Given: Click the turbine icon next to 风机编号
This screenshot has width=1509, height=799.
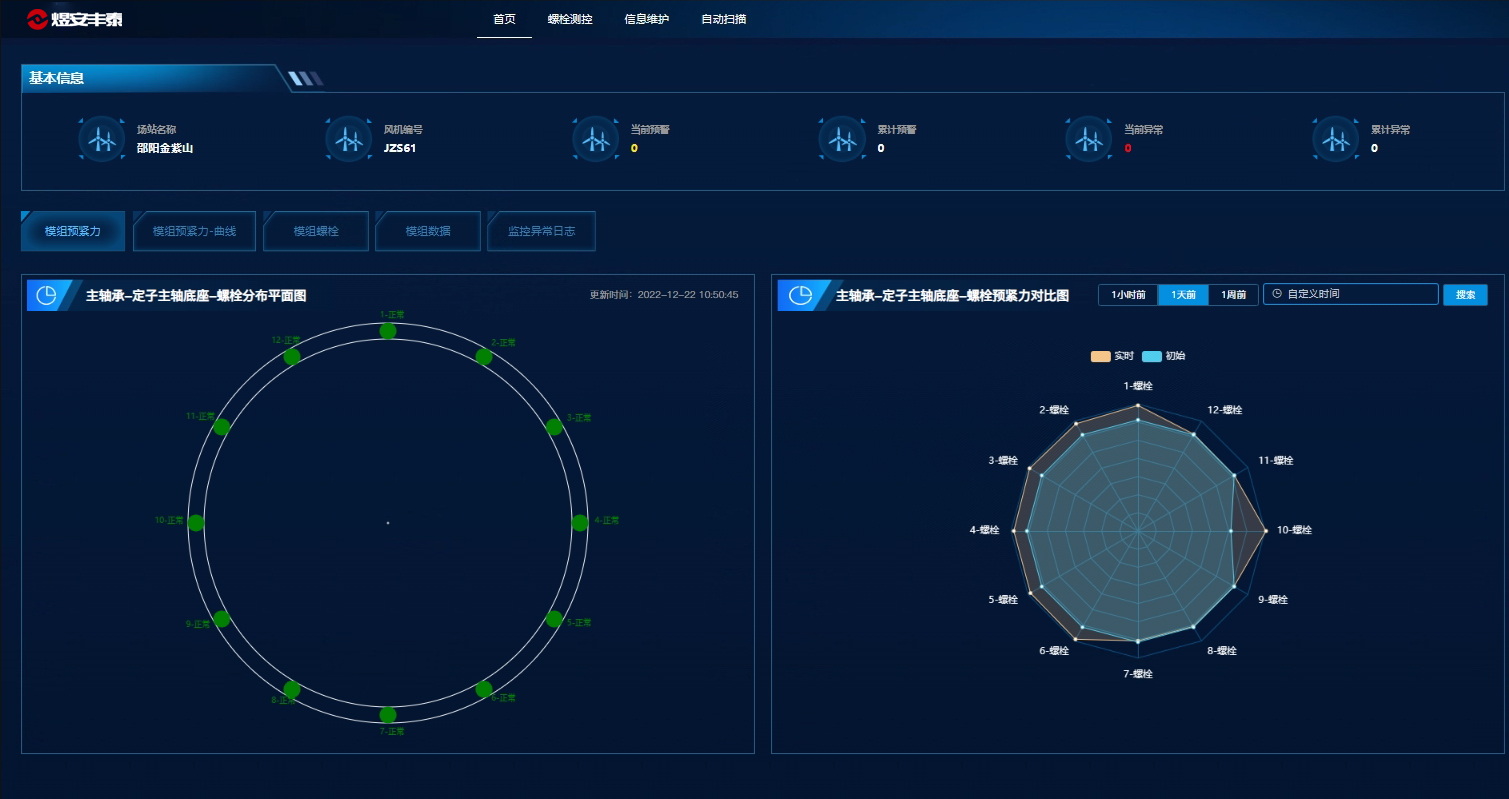Looking at the screenshot, I should 348,140.
